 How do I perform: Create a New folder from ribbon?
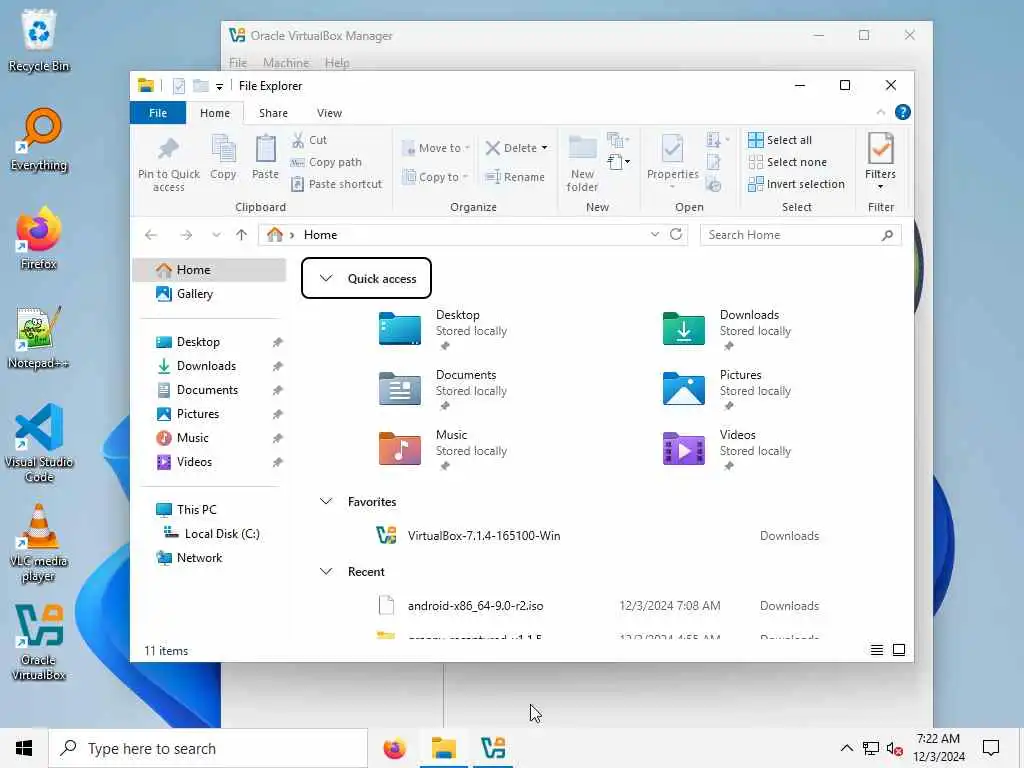pyautogui.click(x=583, y=163)
